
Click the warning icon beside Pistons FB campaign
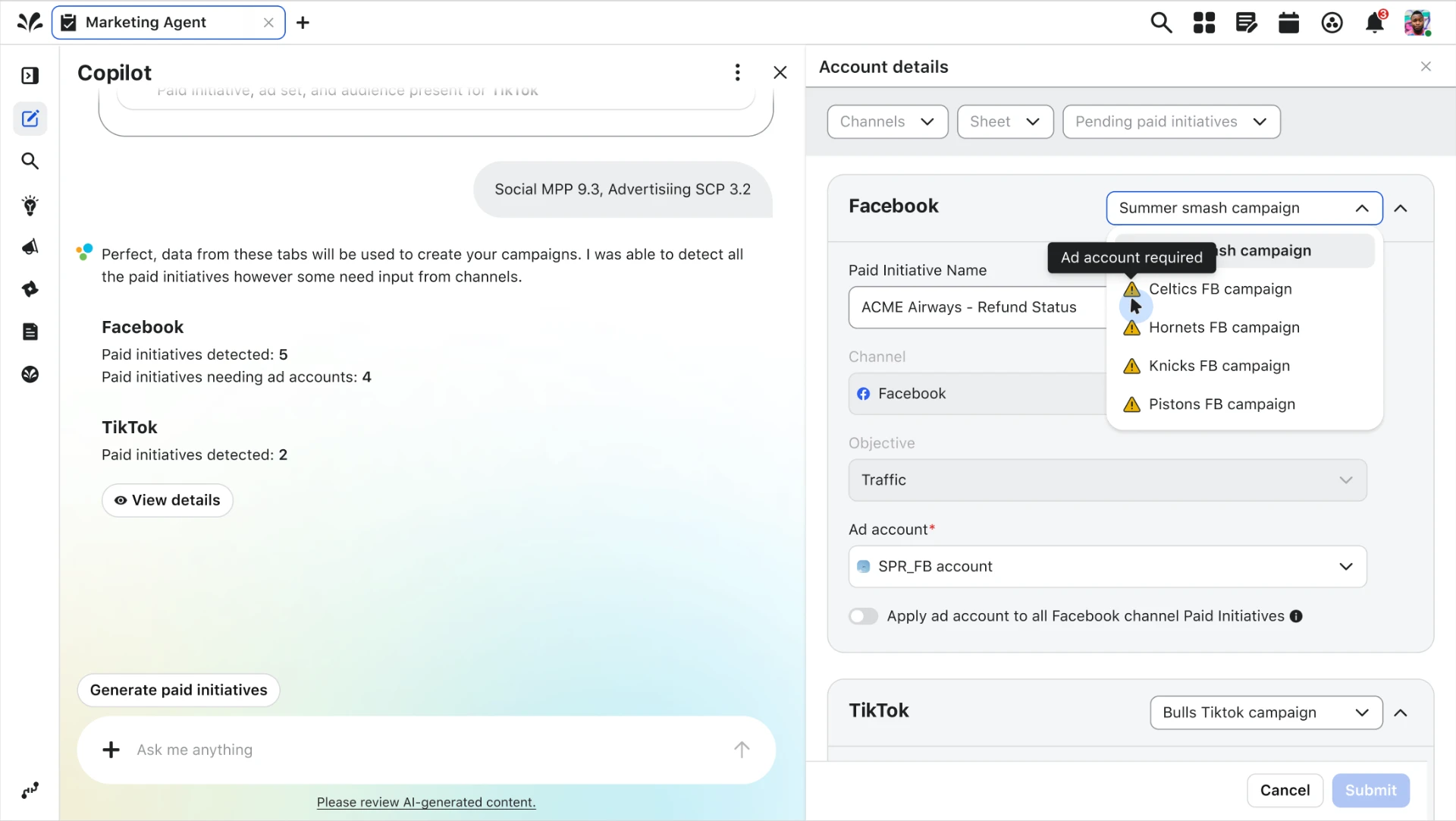point(1131,404)
